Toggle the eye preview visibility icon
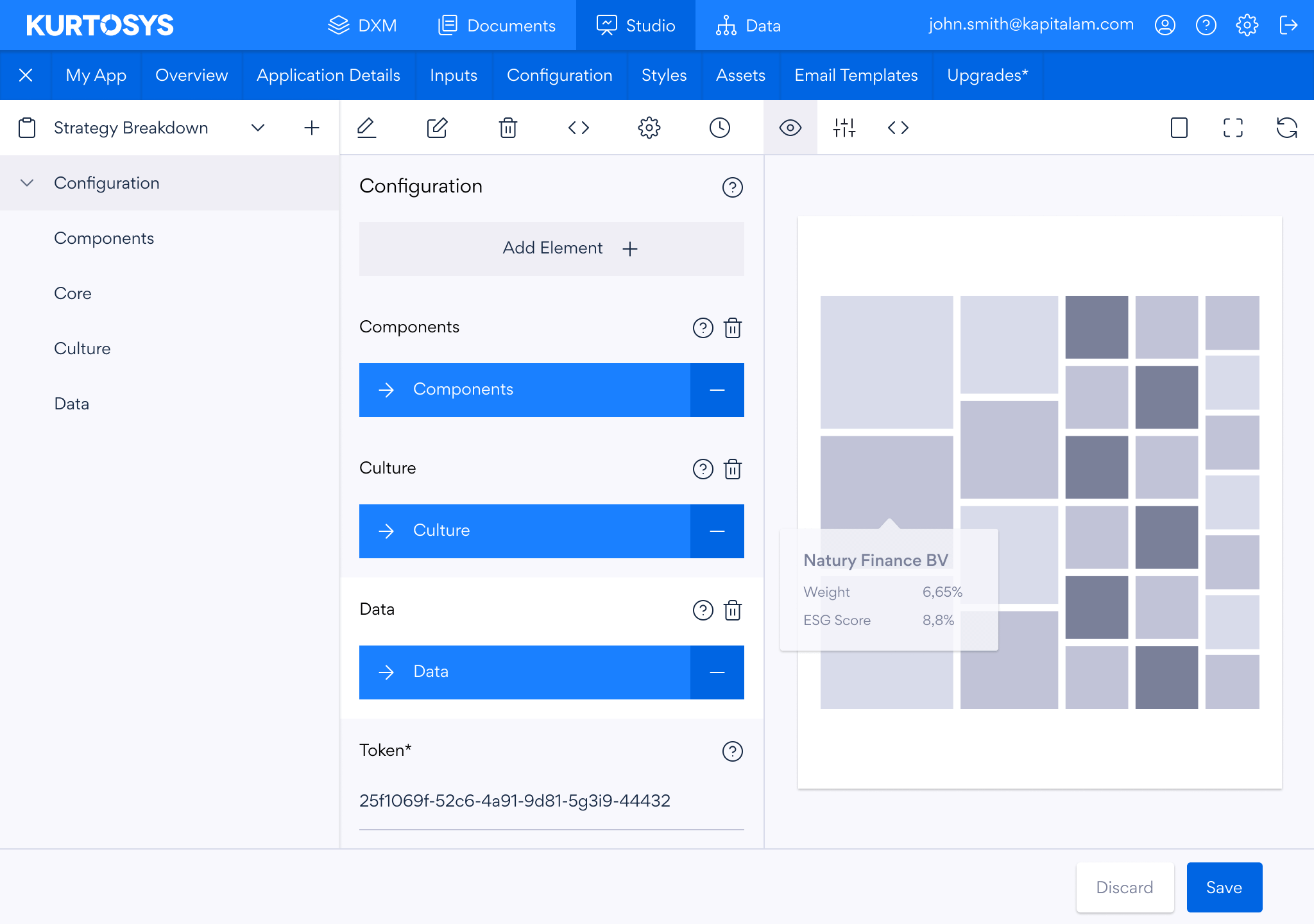This screenshot has height=924, width=1314. click(790, 128)
